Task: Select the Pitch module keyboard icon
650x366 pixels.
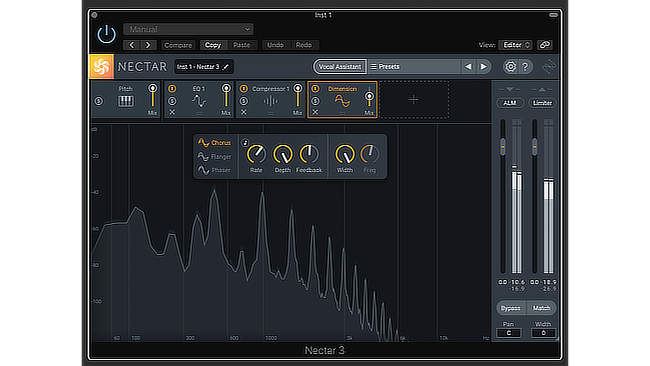Action: pyautogui.click(x=126, y=101)
